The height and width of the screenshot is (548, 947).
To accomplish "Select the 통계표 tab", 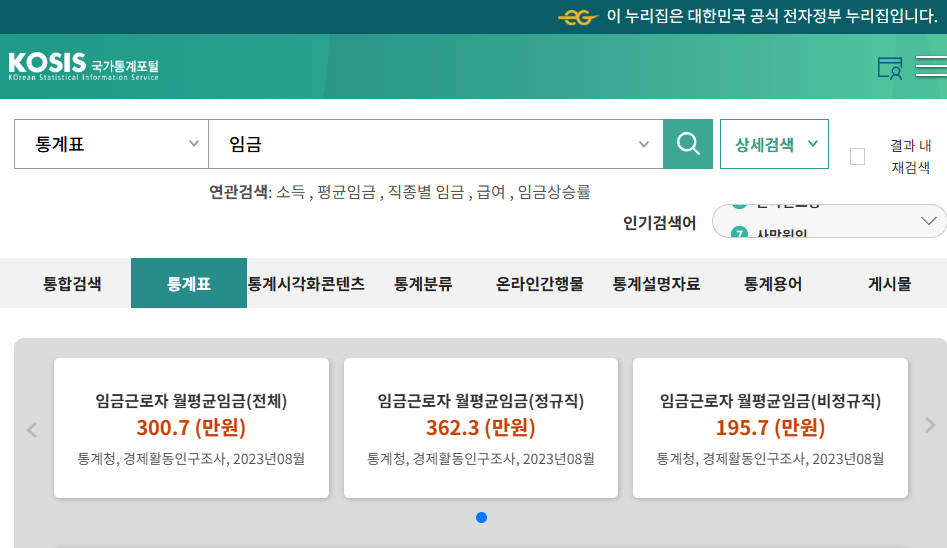I will pos(189,283).
